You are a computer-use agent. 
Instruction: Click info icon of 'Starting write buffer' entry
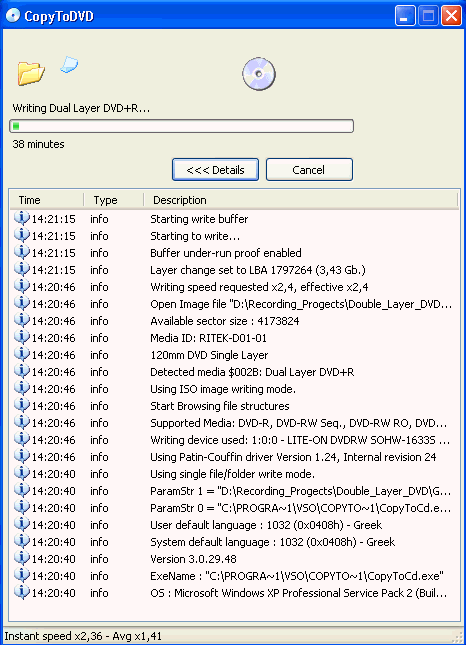coord(21,218)
